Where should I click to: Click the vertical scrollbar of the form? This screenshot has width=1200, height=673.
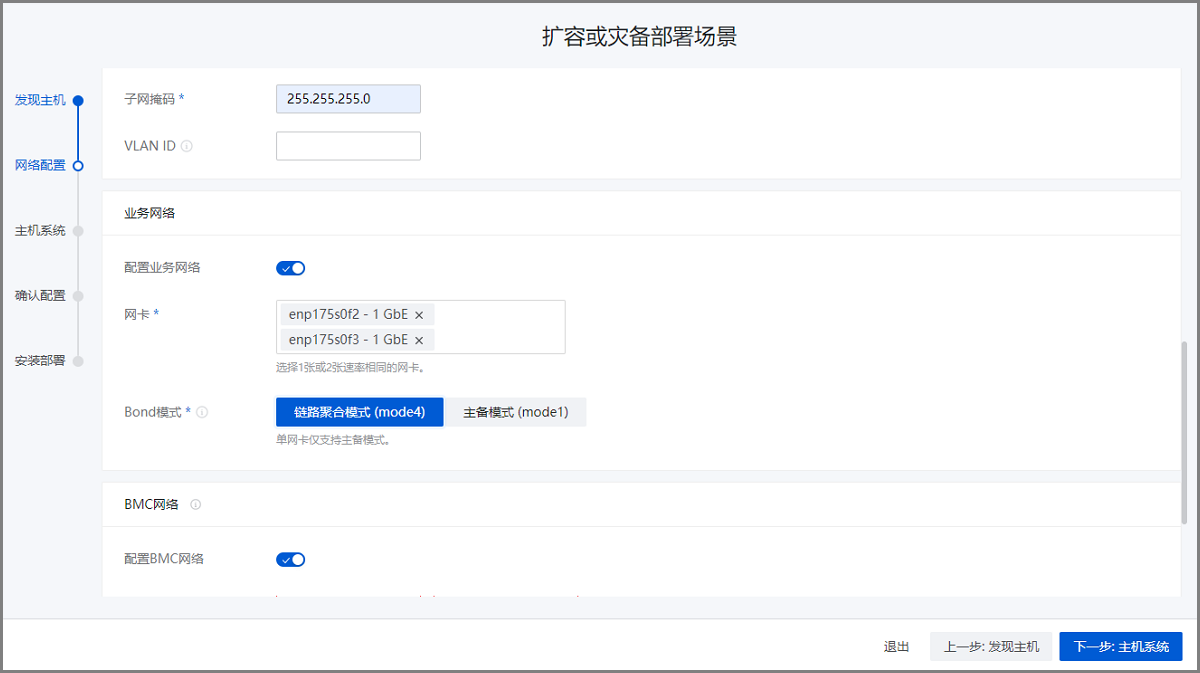(1185, 430)
